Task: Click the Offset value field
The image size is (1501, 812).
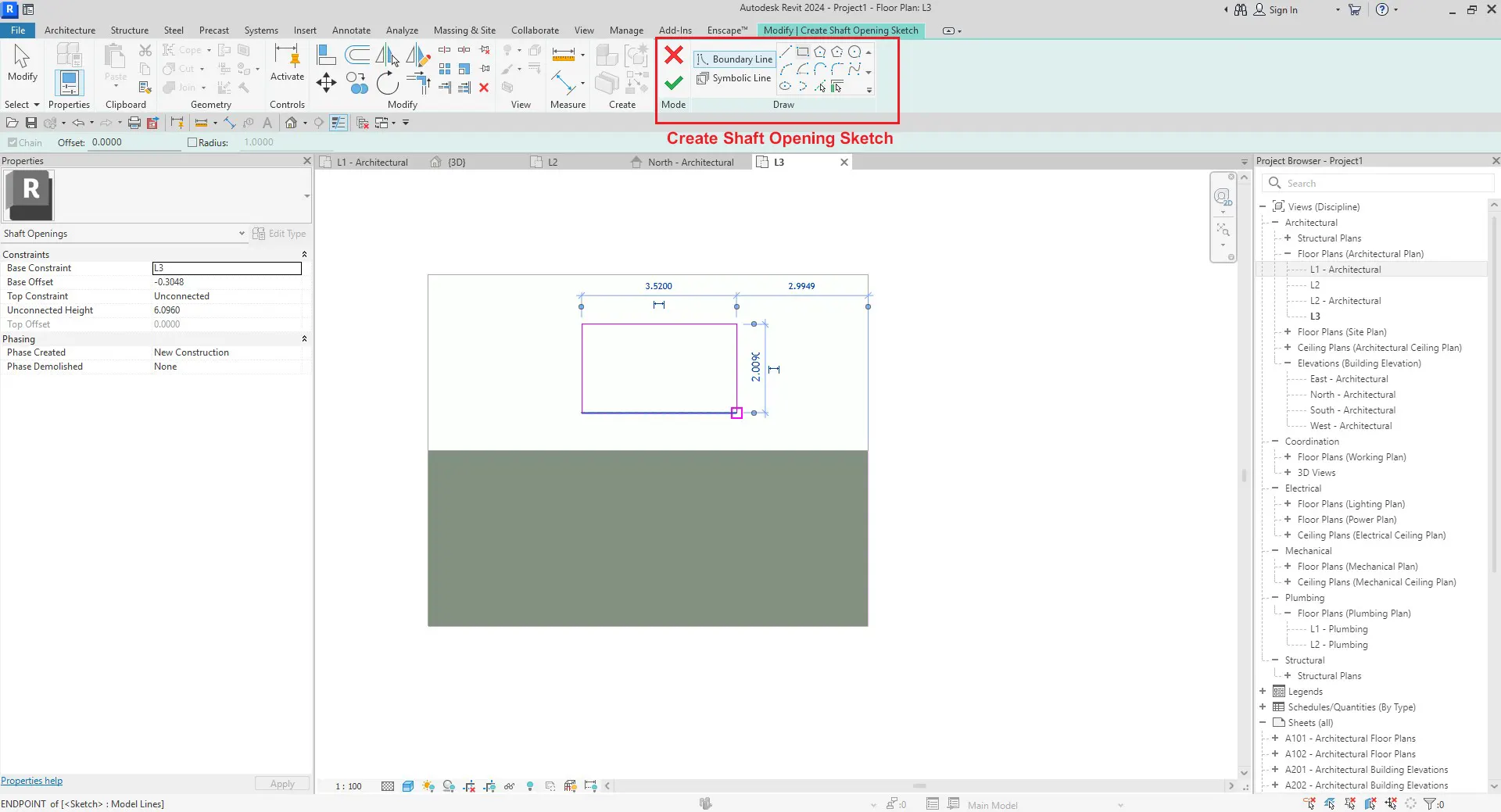Action: coord(134,143)
